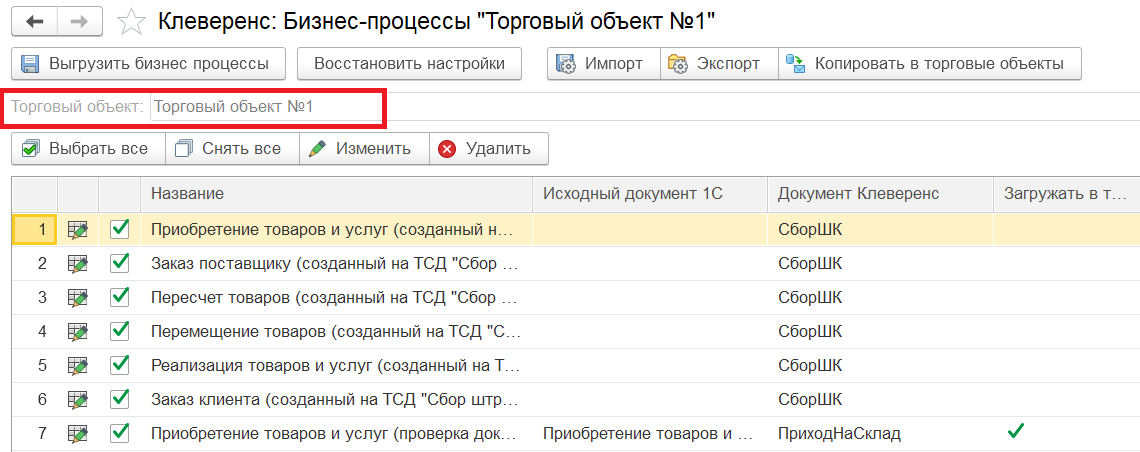Click the Документ Клеверенс column header
Viewport: 1140px width, 452px height.
[880, 193]
